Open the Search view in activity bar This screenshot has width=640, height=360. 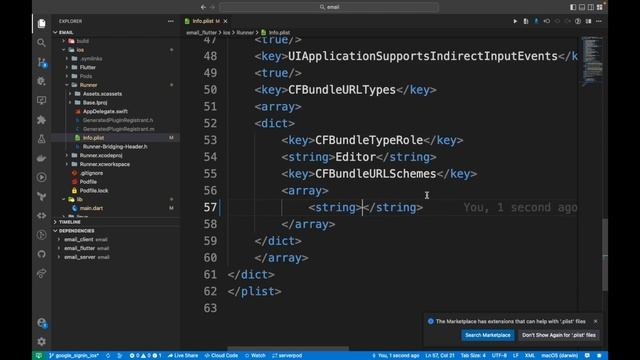pyautogui.click(x=41, y=42)
